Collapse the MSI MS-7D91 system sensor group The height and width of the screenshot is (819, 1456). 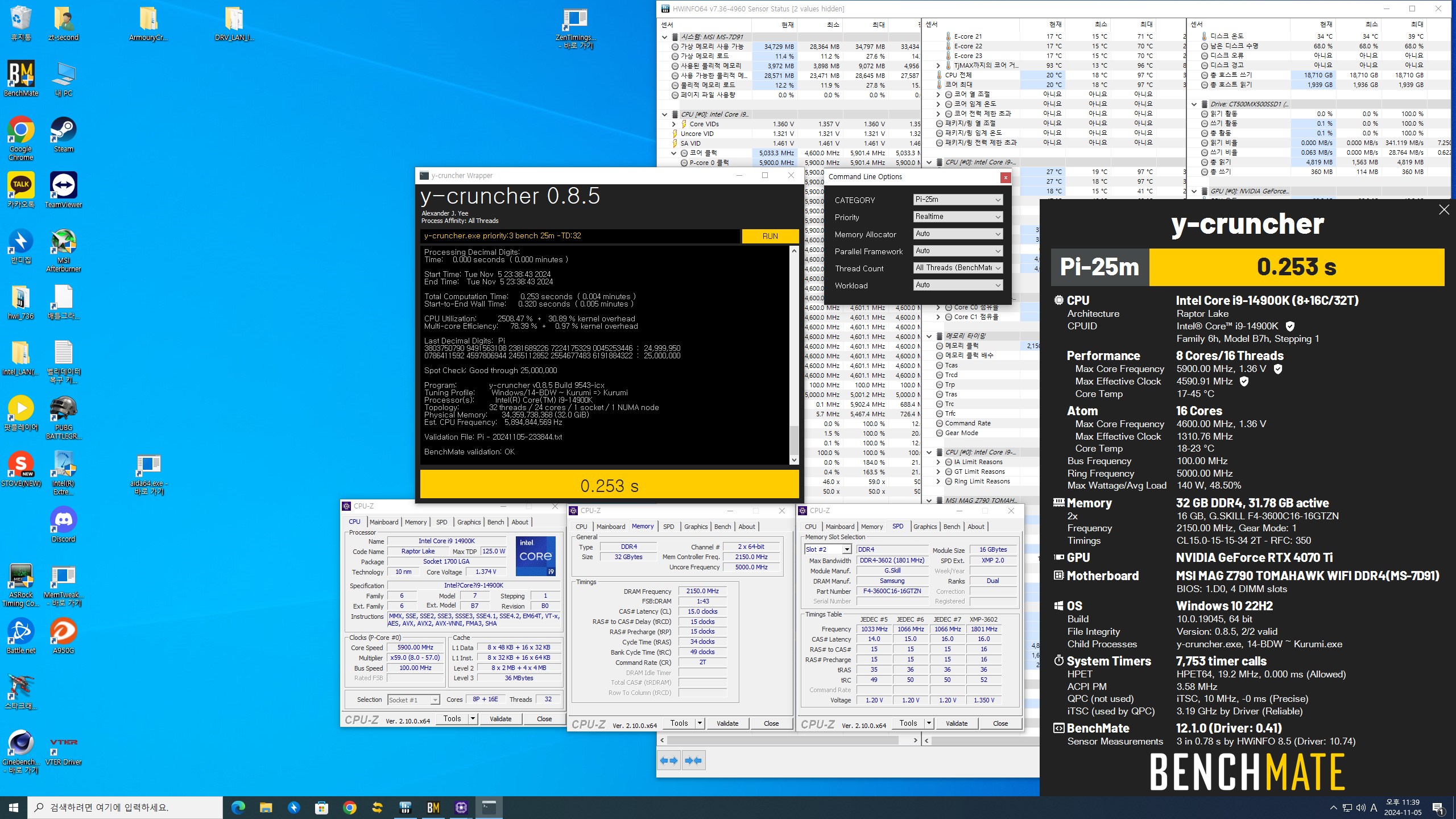pos(664,37)
